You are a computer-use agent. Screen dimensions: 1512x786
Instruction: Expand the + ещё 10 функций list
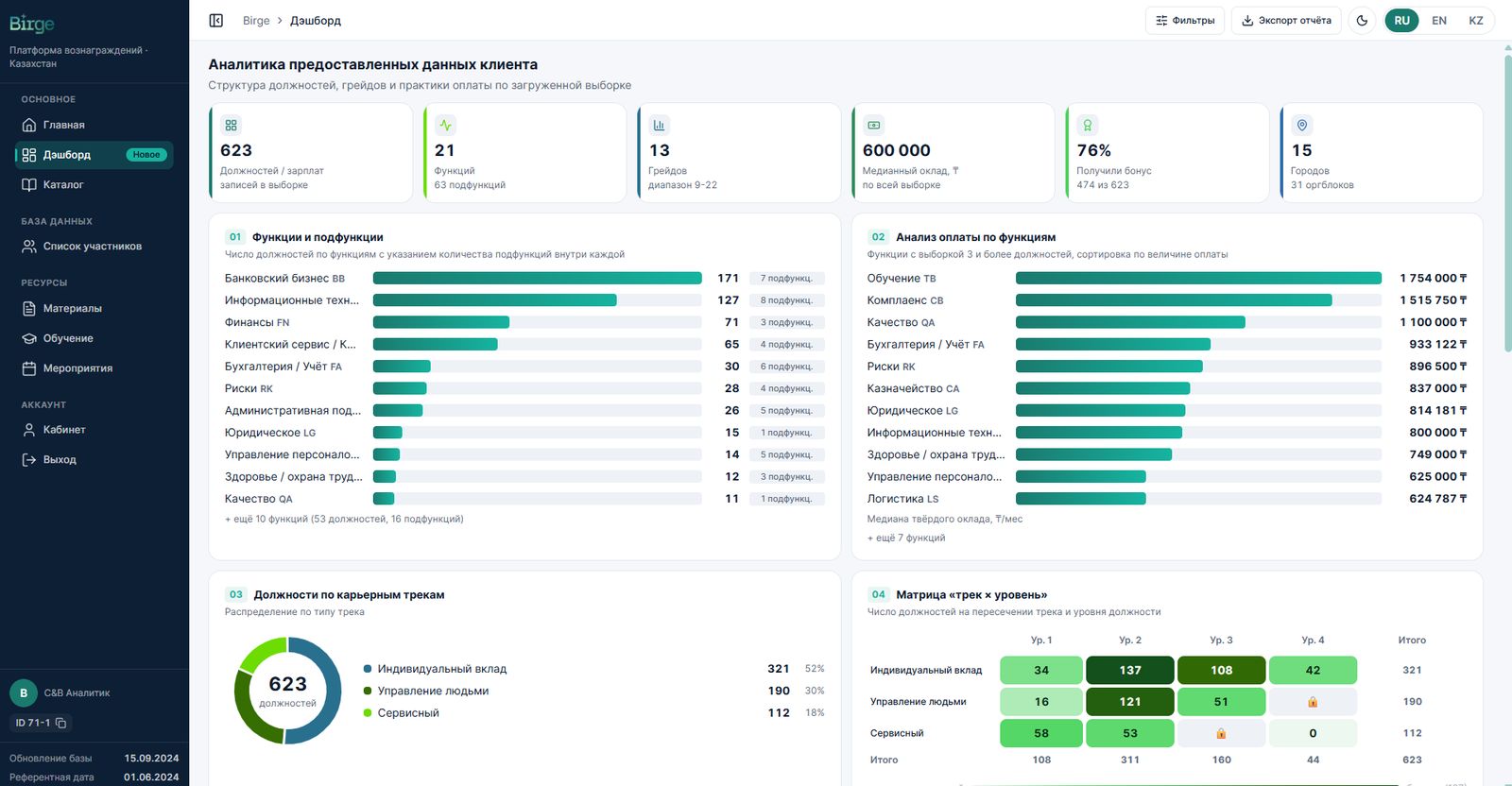pos(344,520)
